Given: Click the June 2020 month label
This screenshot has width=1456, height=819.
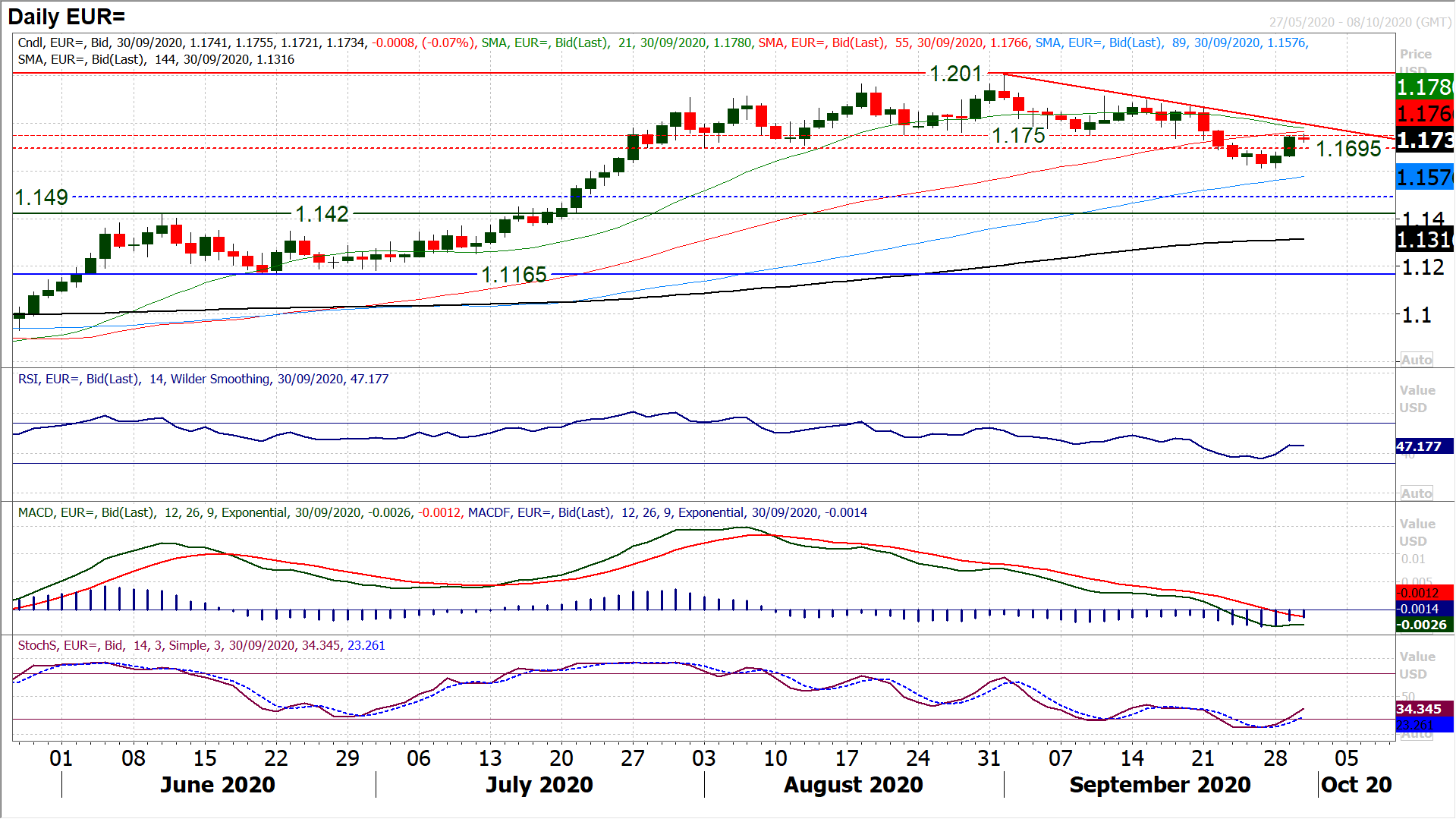Looking at the screenshot, I should 218,785.
